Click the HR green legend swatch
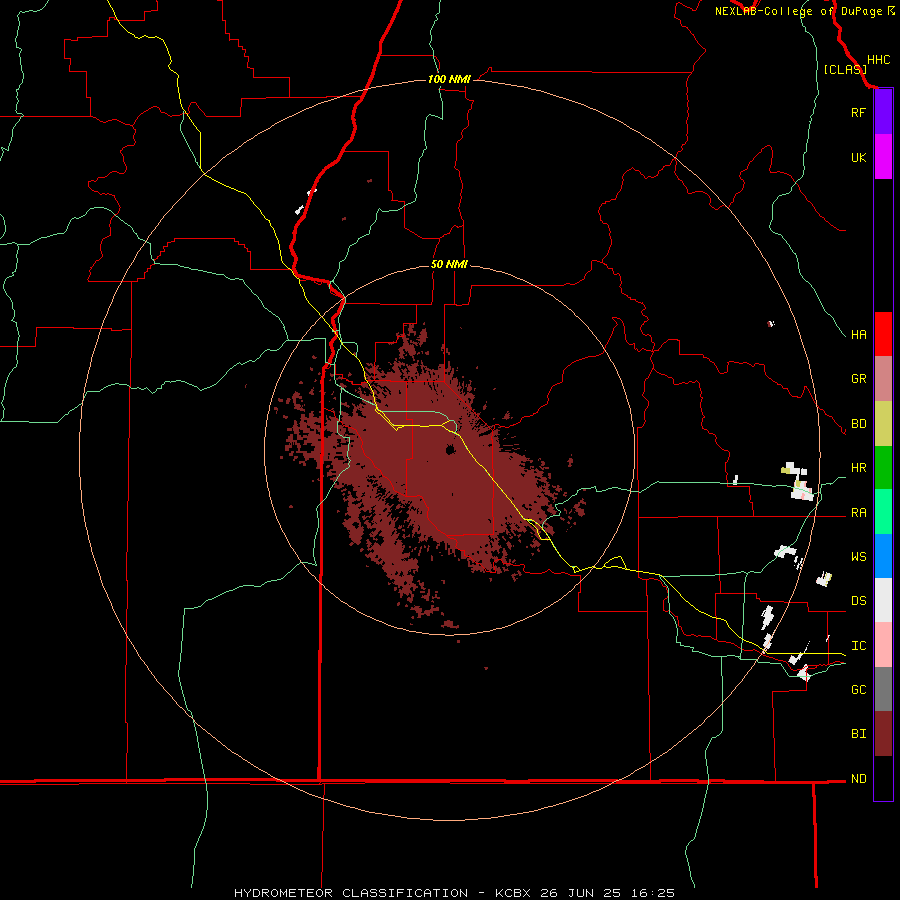 883,468
